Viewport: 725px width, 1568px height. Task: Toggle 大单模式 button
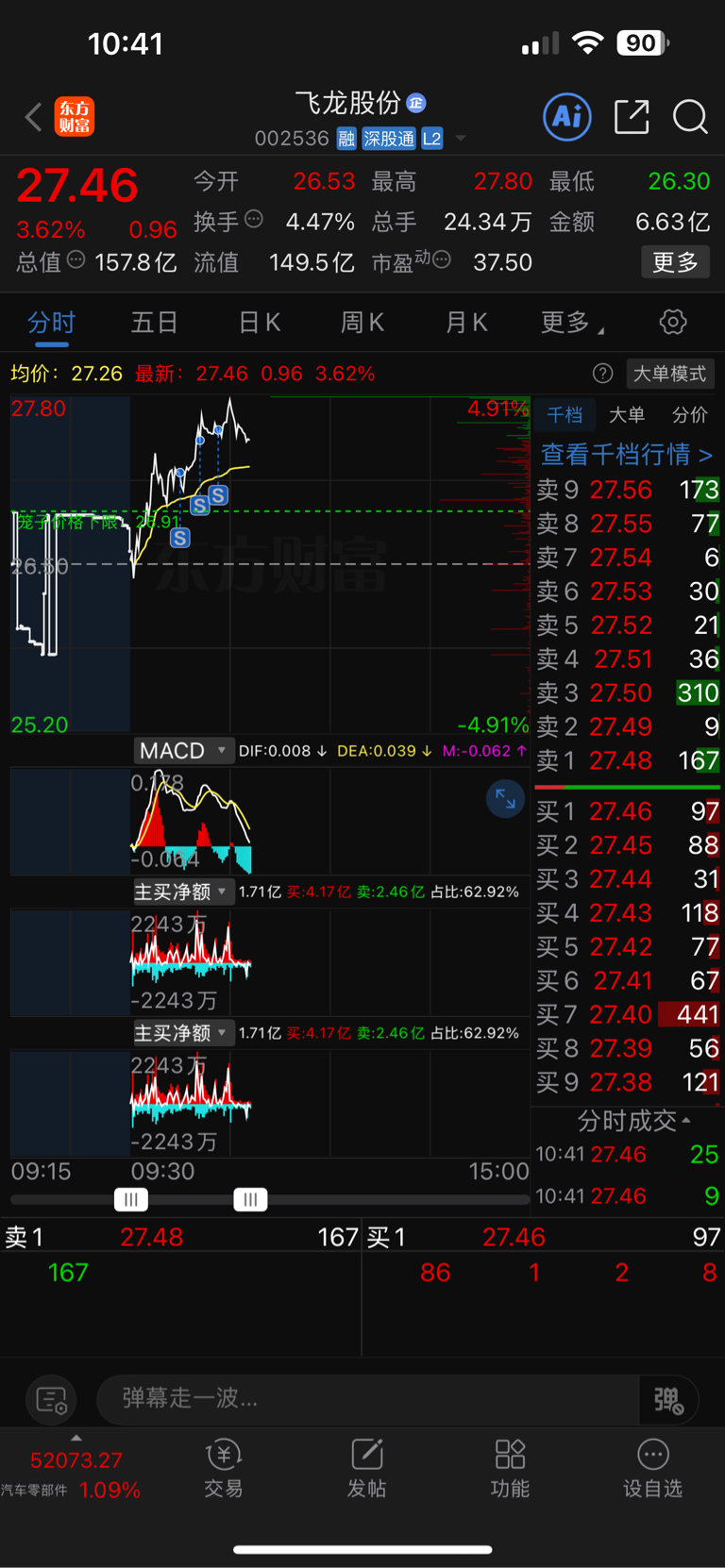pos(669,374)
